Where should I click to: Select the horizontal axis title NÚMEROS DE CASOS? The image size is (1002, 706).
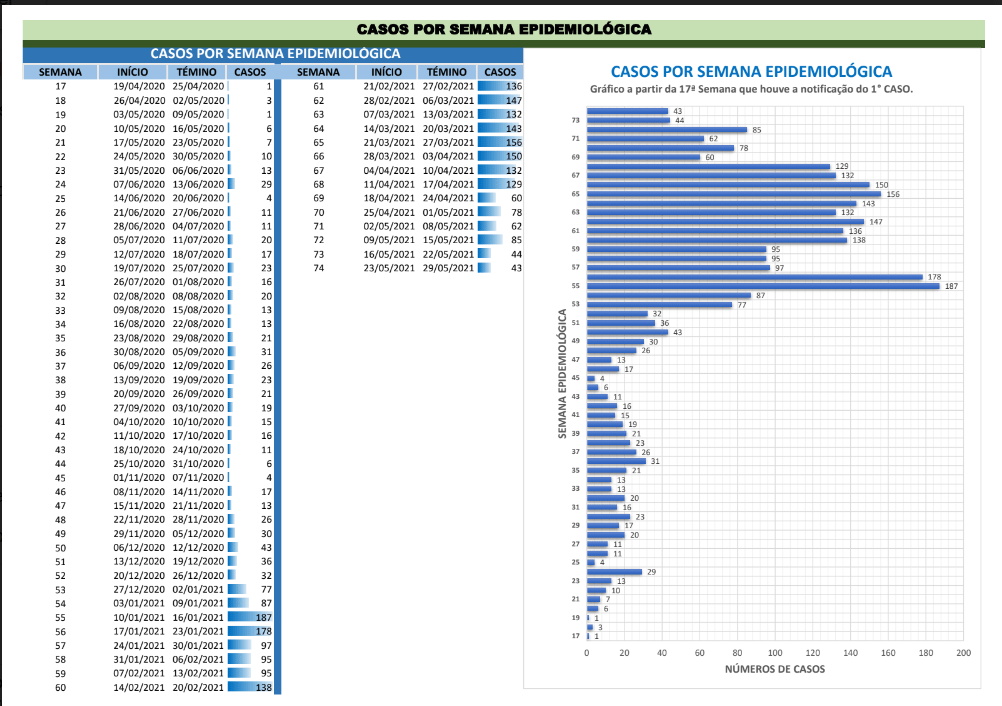pyautogui.click(x=775, y=669)
